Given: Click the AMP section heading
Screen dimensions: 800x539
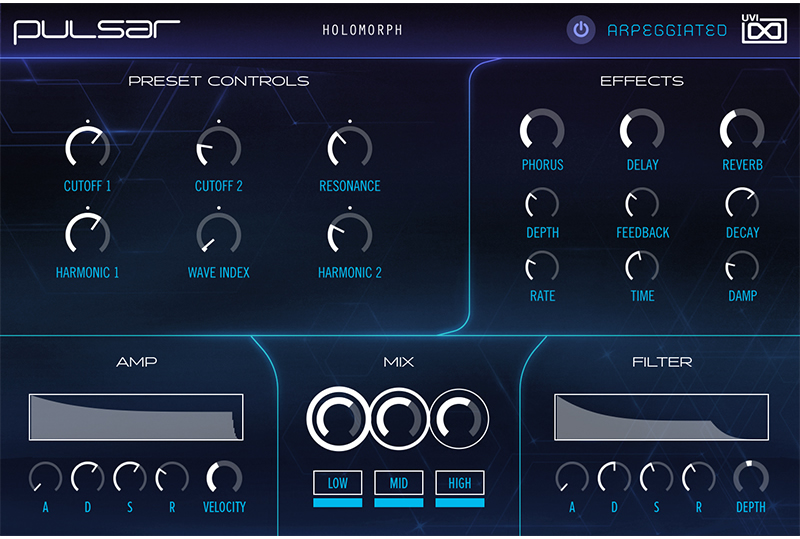Looking at the screenshot, I should tap(136, 362).
